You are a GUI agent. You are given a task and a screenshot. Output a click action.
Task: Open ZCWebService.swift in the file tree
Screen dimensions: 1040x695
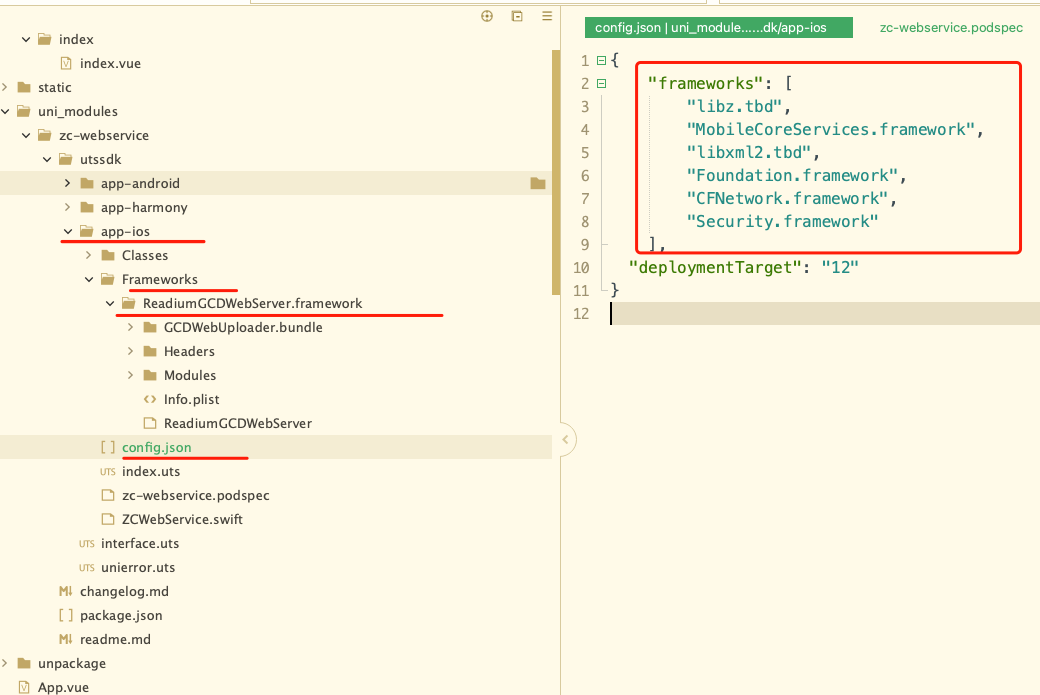[182, 519]
